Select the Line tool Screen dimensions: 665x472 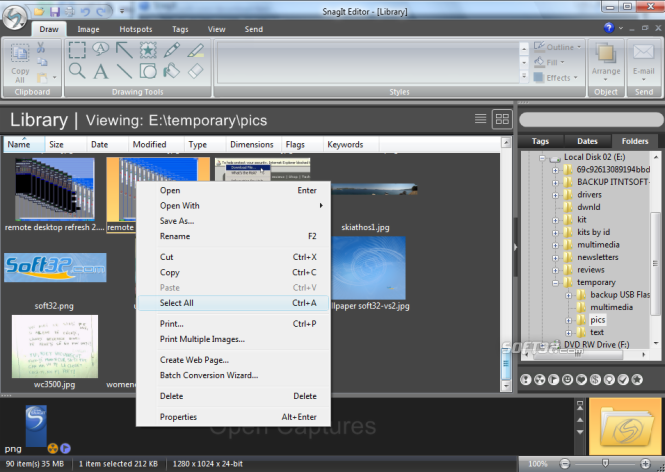coord(124,71)
